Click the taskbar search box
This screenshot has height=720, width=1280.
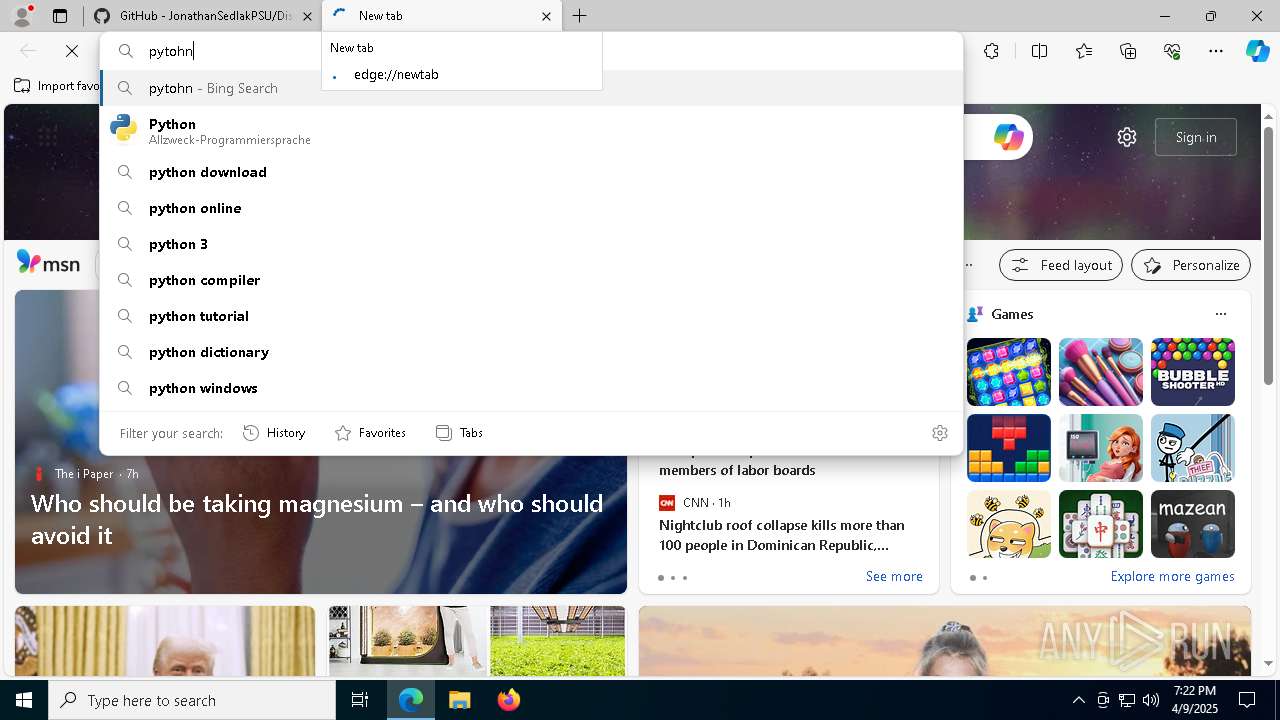(x=192, y=700)
